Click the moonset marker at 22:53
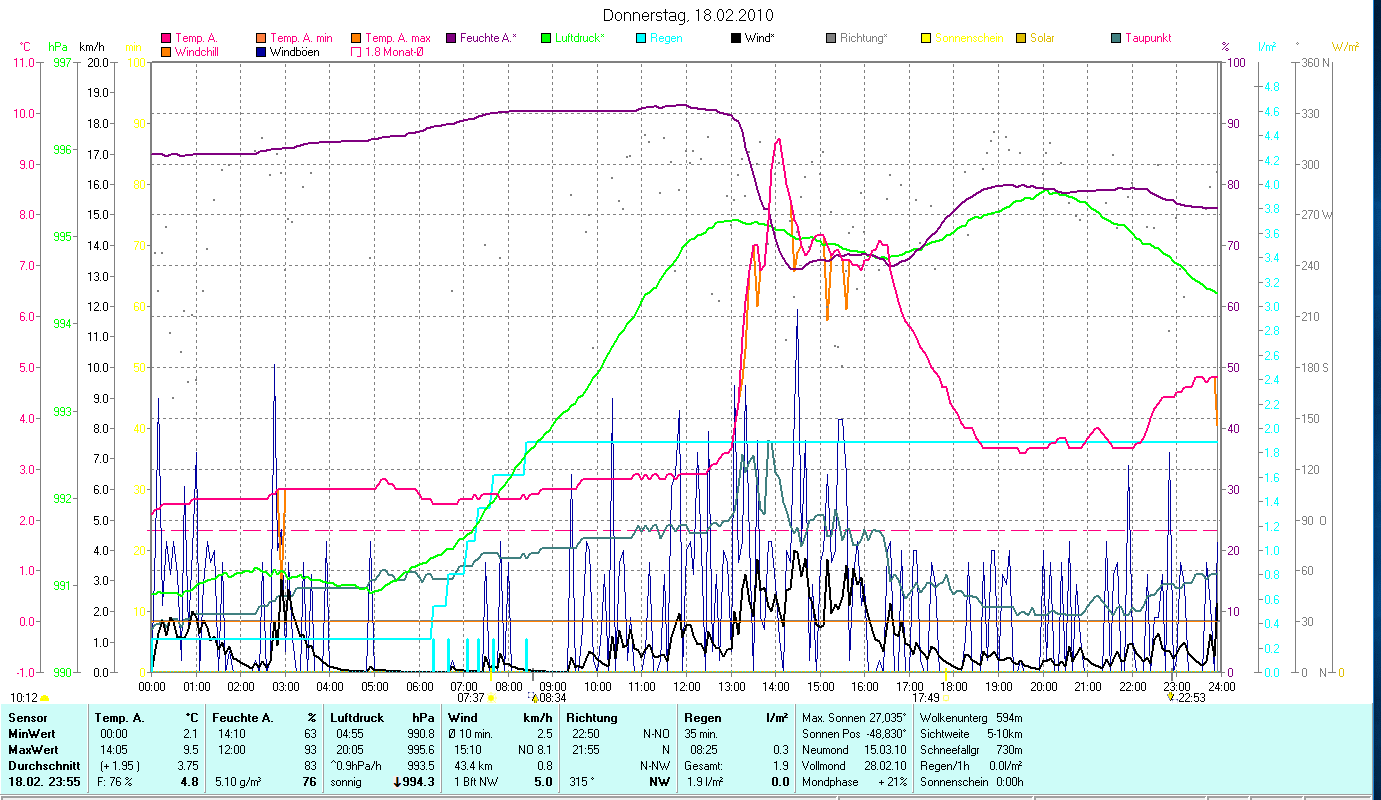Image resolution: width=1381 pixels, height=800 pixels. click(1171, 697)
